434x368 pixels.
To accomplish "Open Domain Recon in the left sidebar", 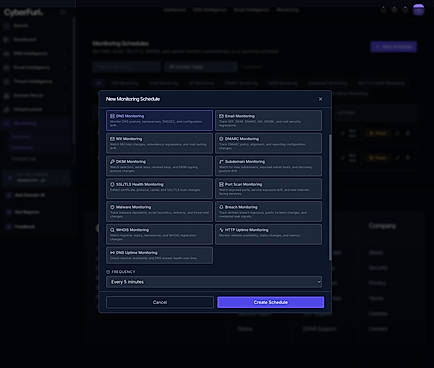I will point(28,95).
